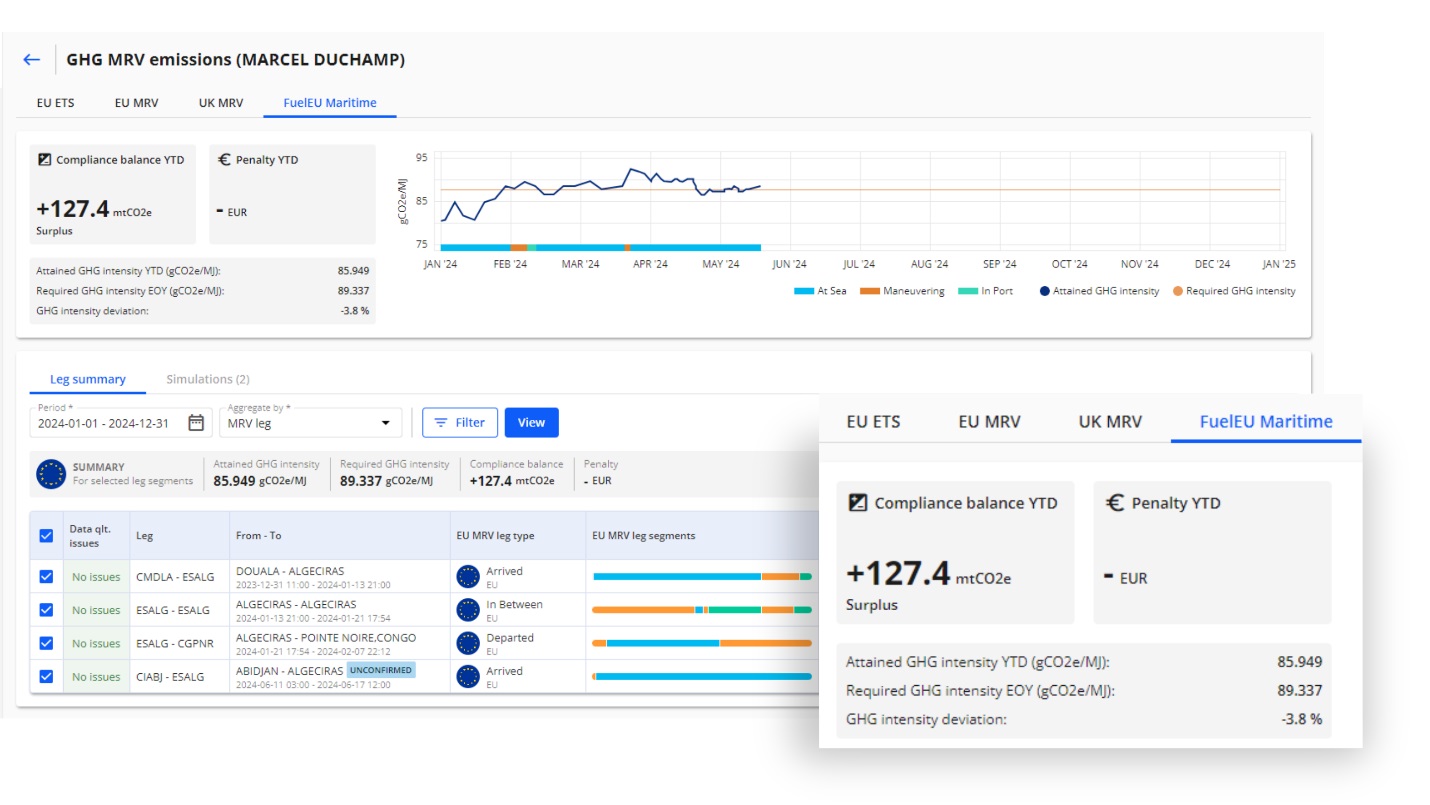
Task: Toggle Required GHG intensity legend marker
Action: (x=1178, y=291)
